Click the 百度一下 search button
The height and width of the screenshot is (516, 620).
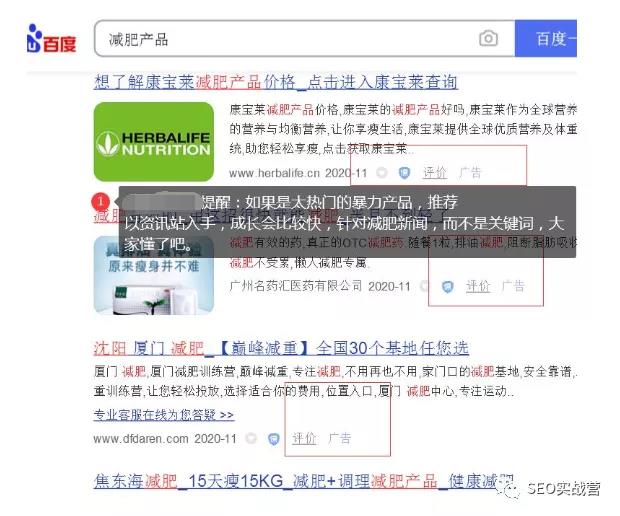546,39
